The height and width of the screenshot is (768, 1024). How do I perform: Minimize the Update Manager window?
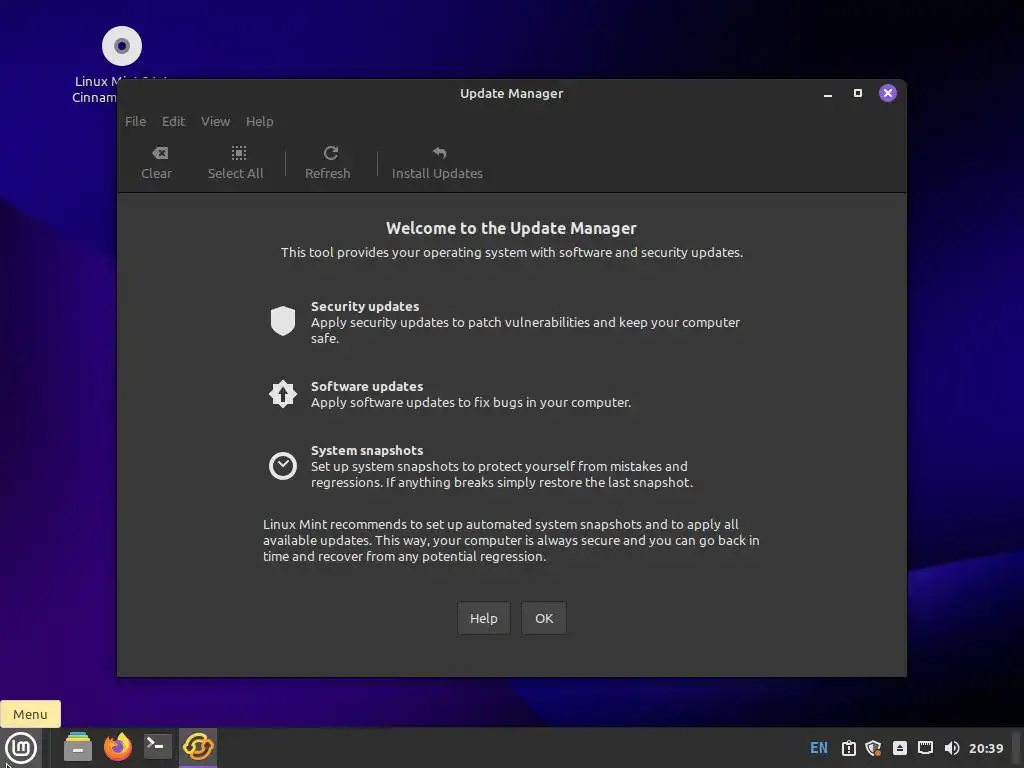pyautogui.click(x=827, y=93)
